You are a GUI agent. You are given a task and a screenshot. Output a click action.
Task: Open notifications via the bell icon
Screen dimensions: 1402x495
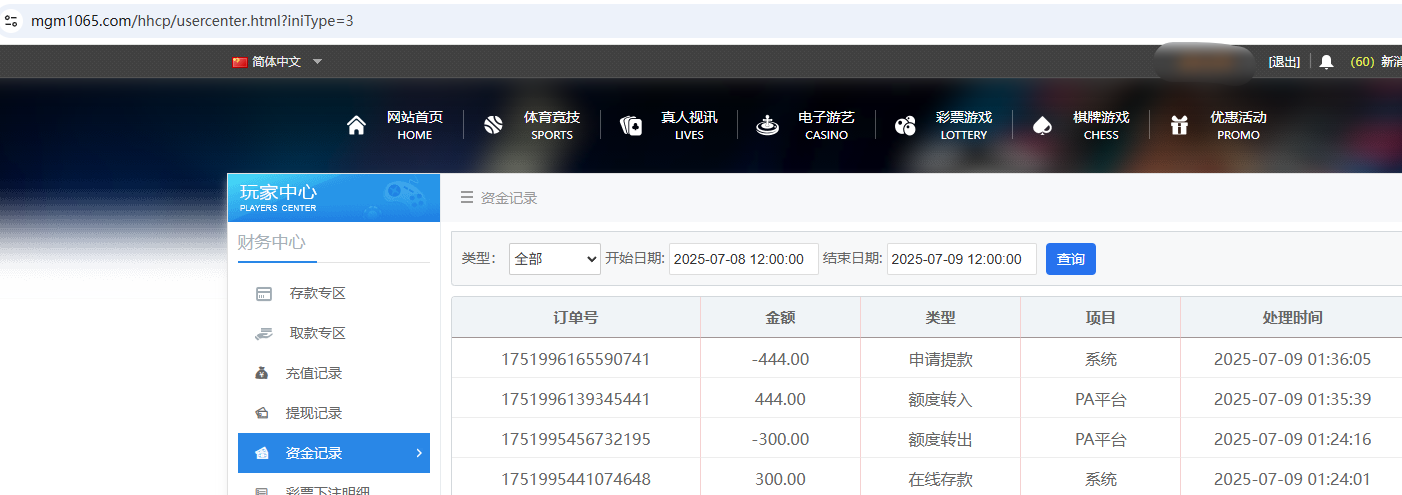[1326, 62]
